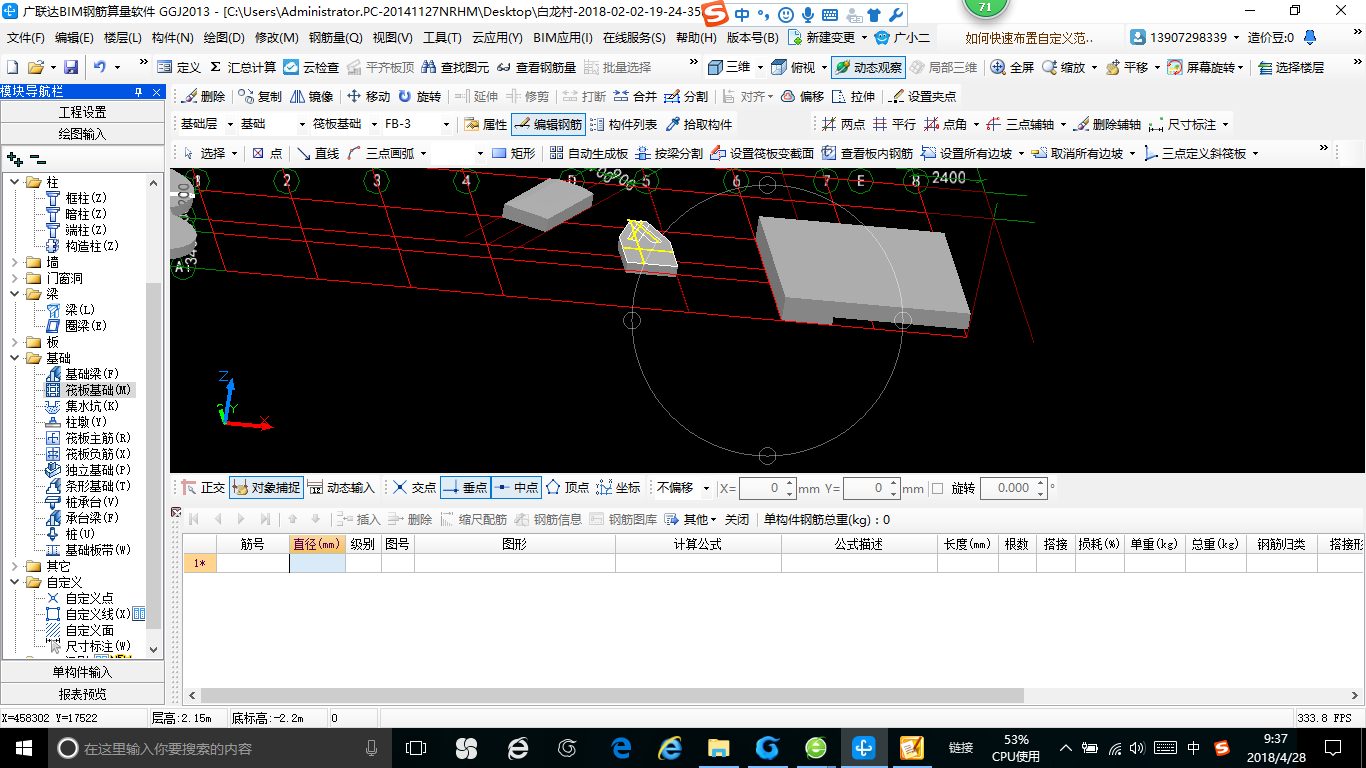The height and width of the screenshot is (768, 1366).
Task: Click the X coordinate input field
Action: [x=768, y=488]
